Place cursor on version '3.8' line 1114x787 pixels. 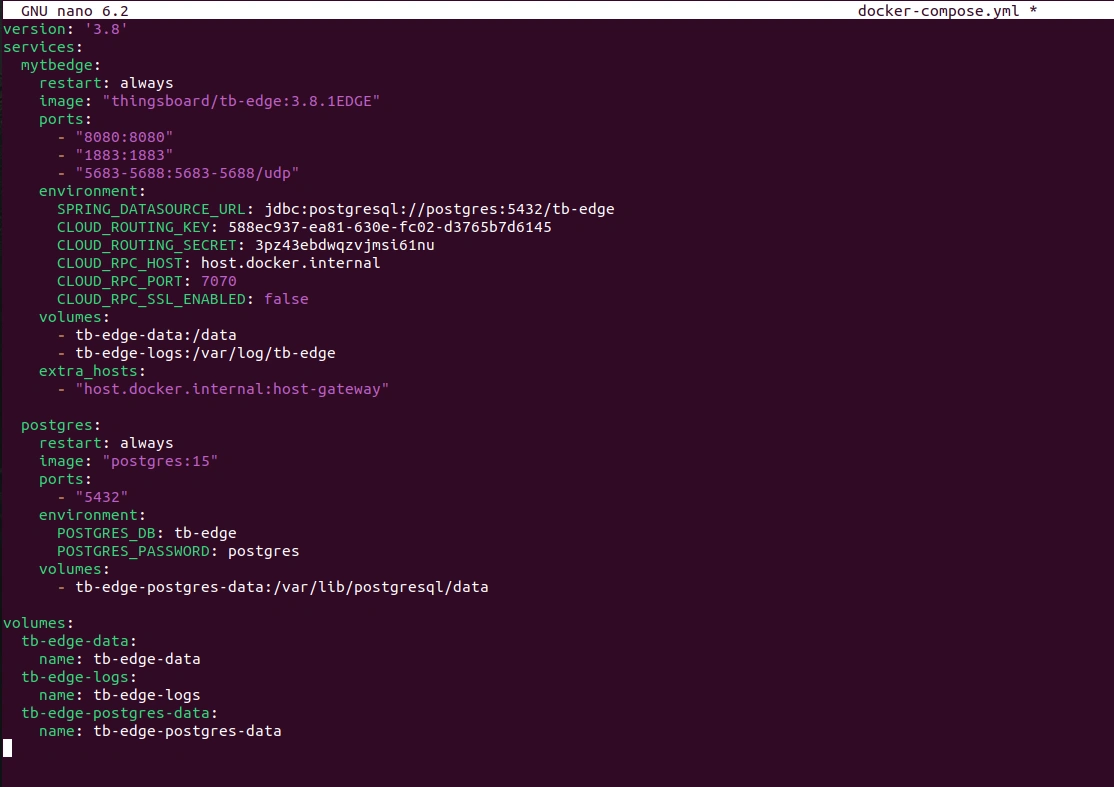(65, 29)
